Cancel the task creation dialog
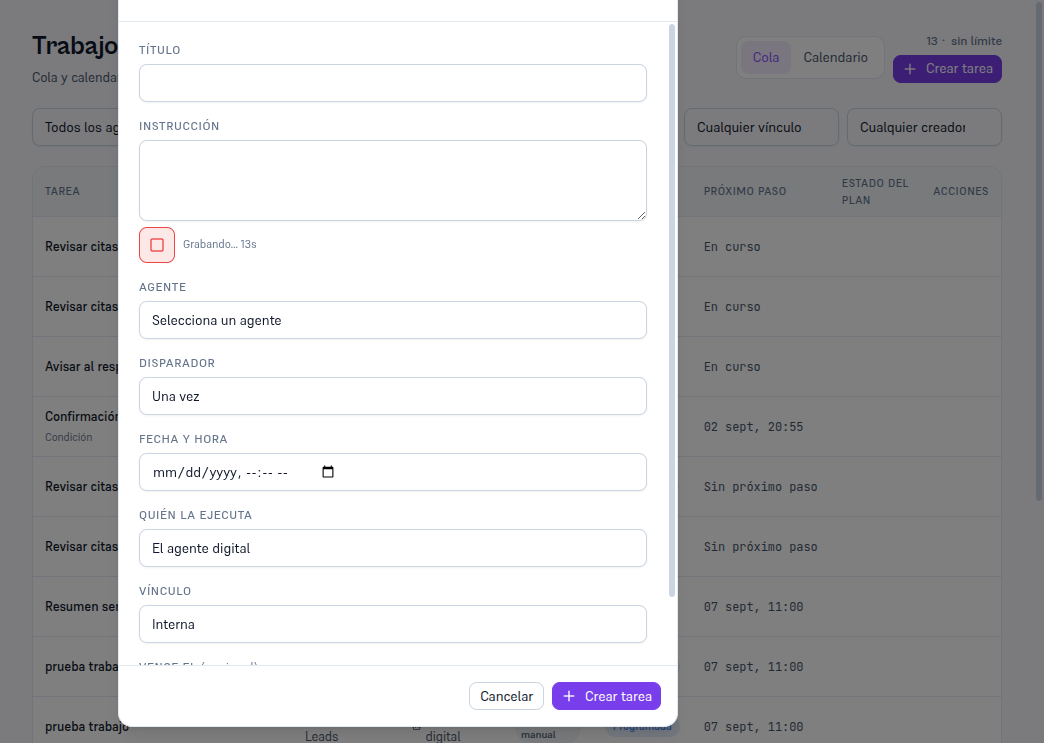This screenshot has width=1044, height=743. coord(506,696)
